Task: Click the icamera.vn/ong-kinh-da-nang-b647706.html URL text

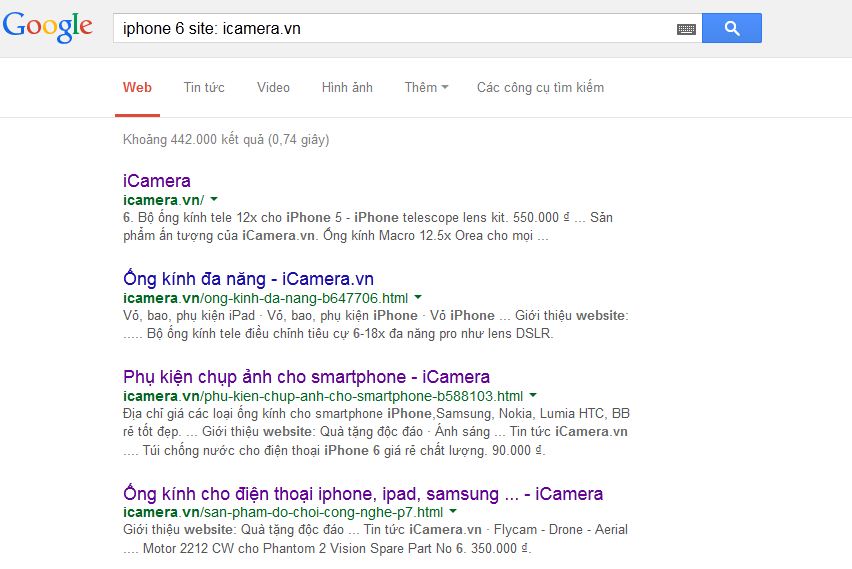Action: 266,298
